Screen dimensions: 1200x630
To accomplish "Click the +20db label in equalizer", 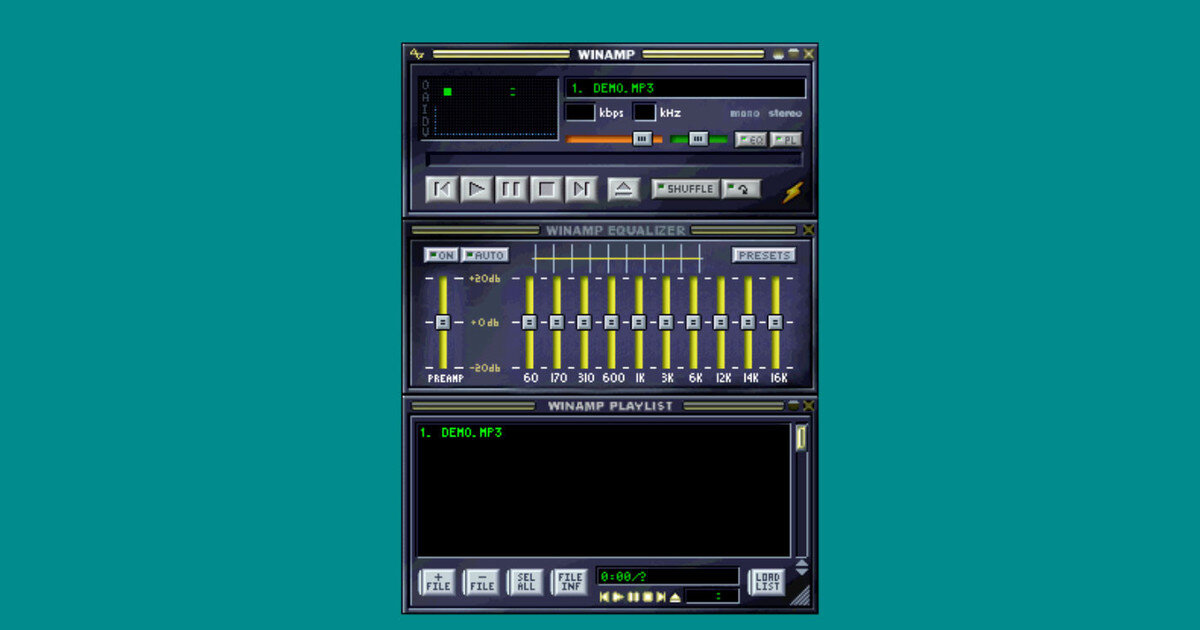I will (485, 279).
